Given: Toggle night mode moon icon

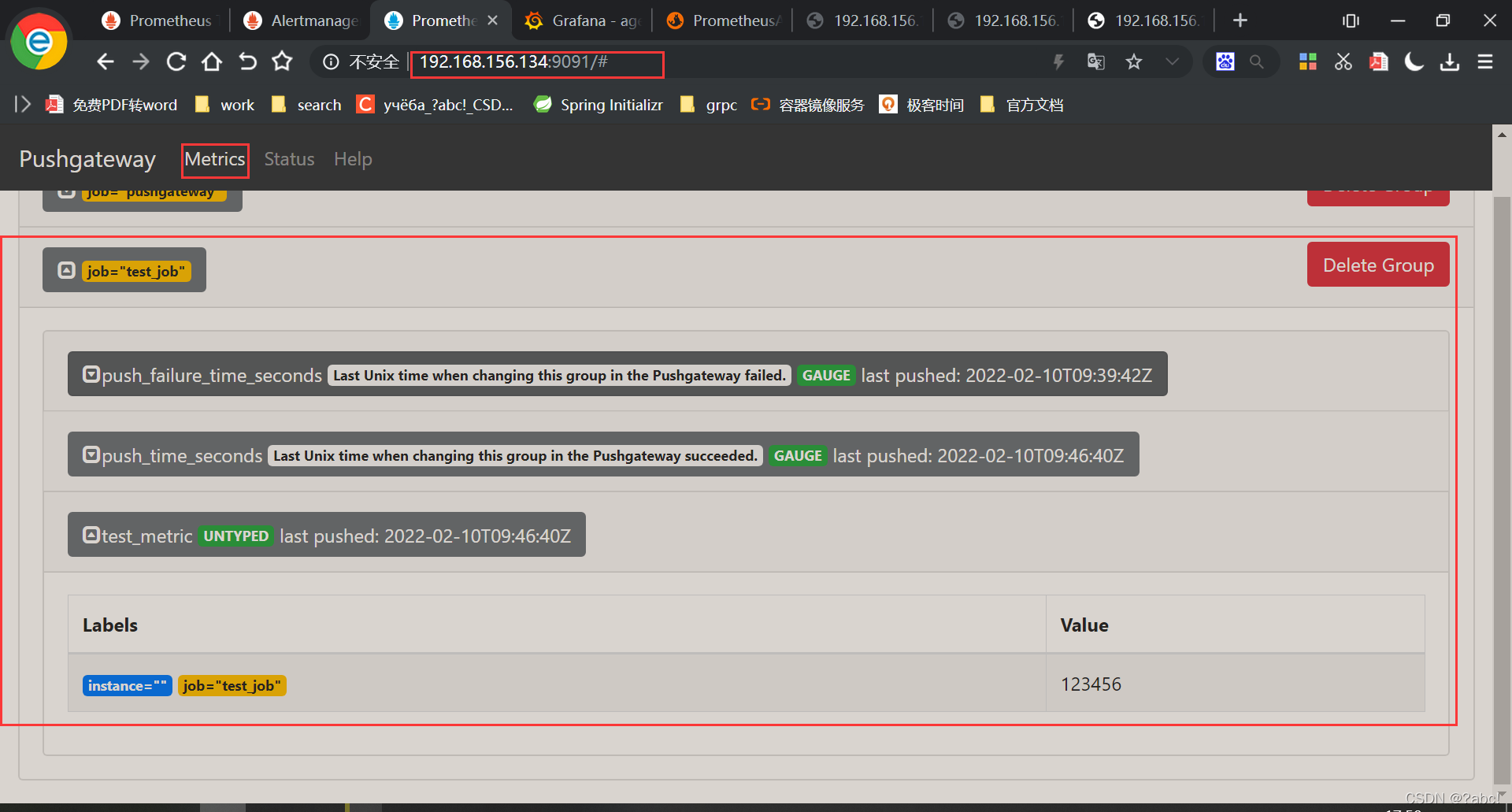Looking at the screenshot, I should click(1414, 61).
